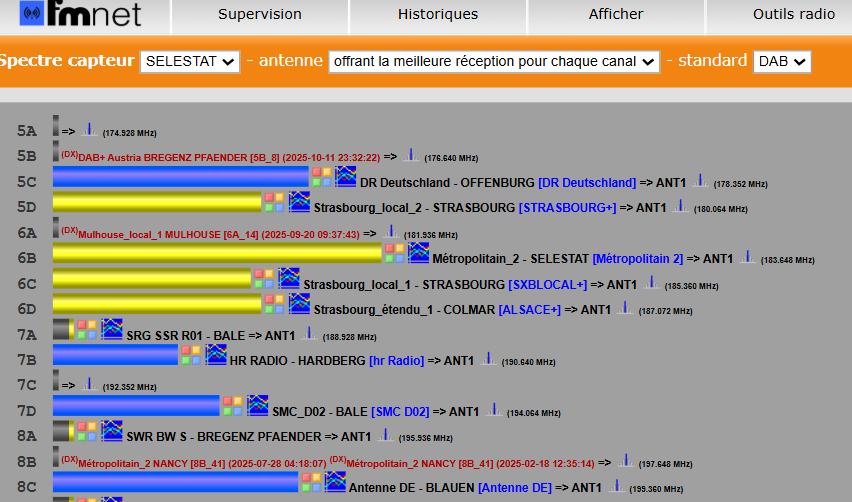Follow the [SXBLOCAL+] link
This screenshot has height=502, width=852.
[x=548, y=285]
